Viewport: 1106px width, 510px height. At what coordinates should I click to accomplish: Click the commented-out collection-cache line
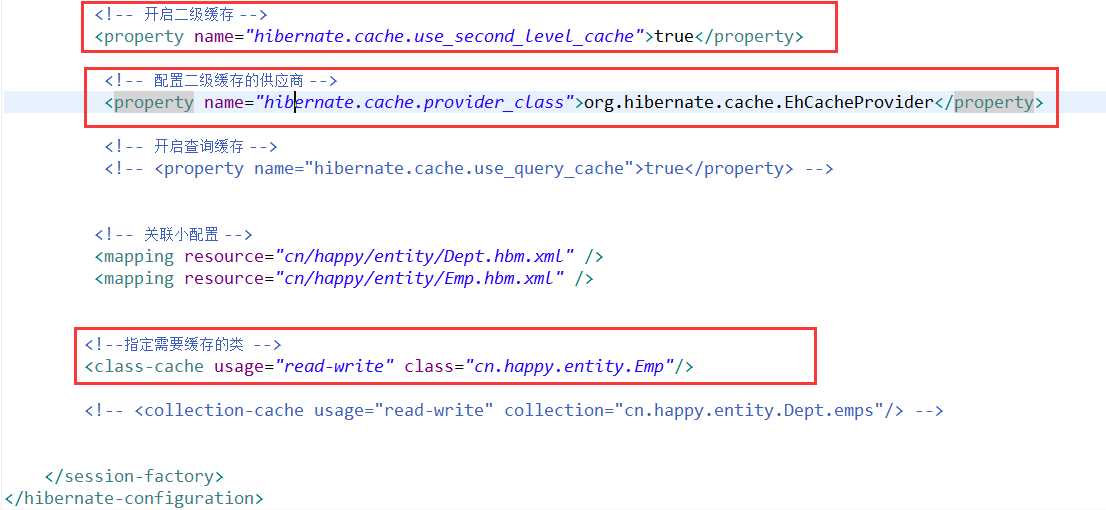pos(514,411)
